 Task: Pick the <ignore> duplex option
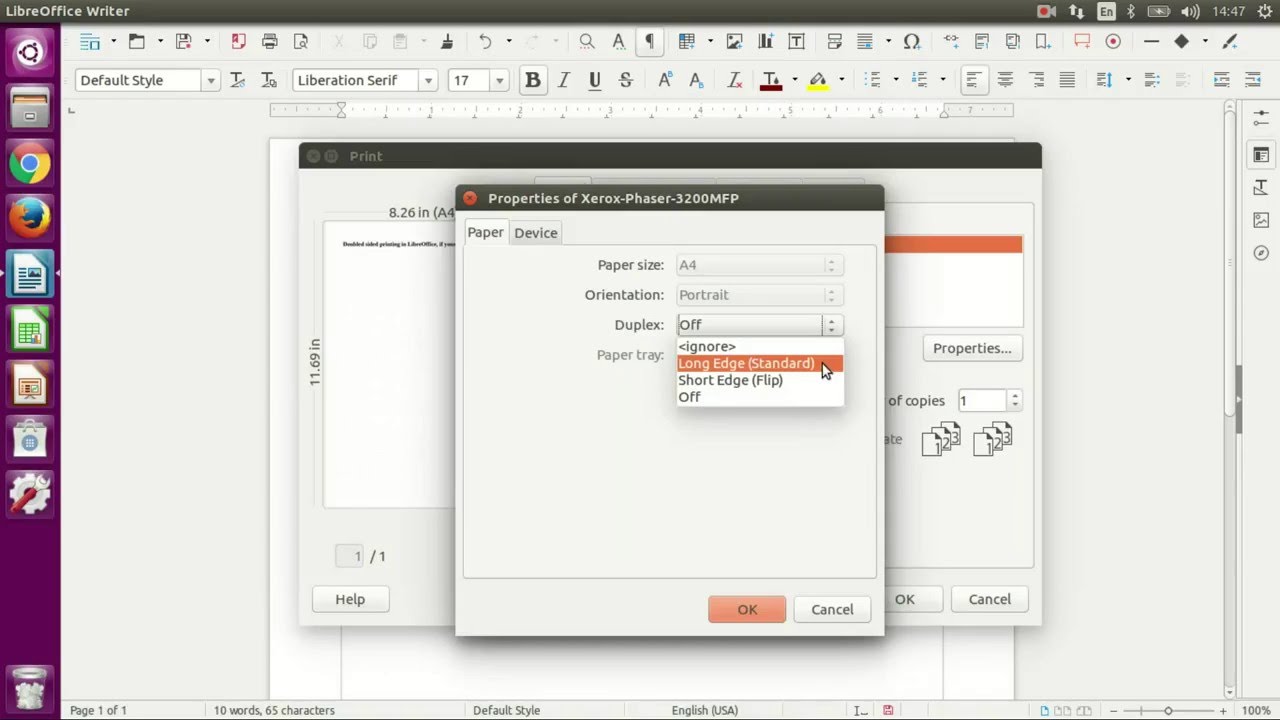coord(760,347)
